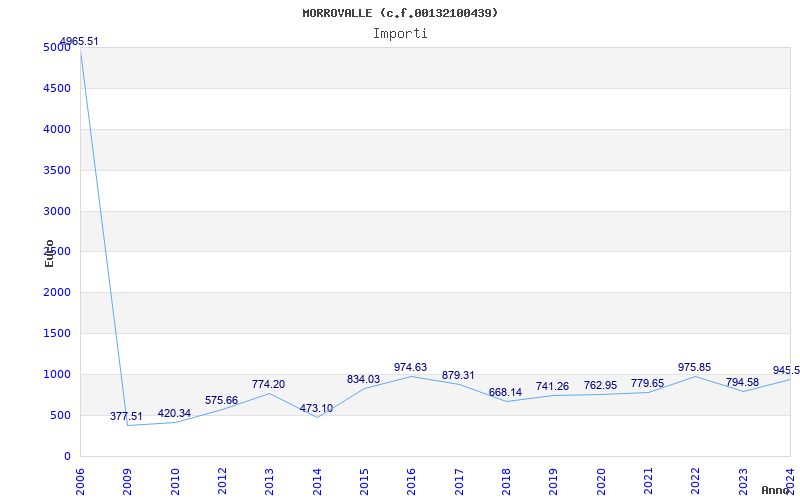Click the 575.66 data label
The height and width of the screenshot is (500, 800).
221,401
